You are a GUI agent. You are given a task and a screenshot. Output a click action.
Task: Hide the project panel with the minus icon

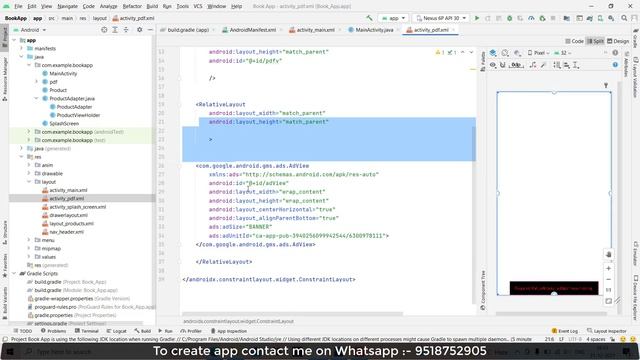point(150,30)
